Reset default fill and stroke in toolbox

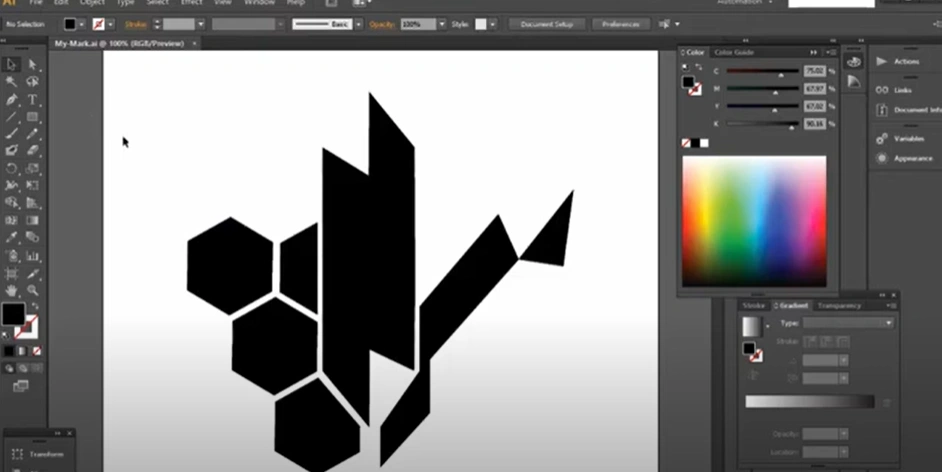[x=5, y=335]
